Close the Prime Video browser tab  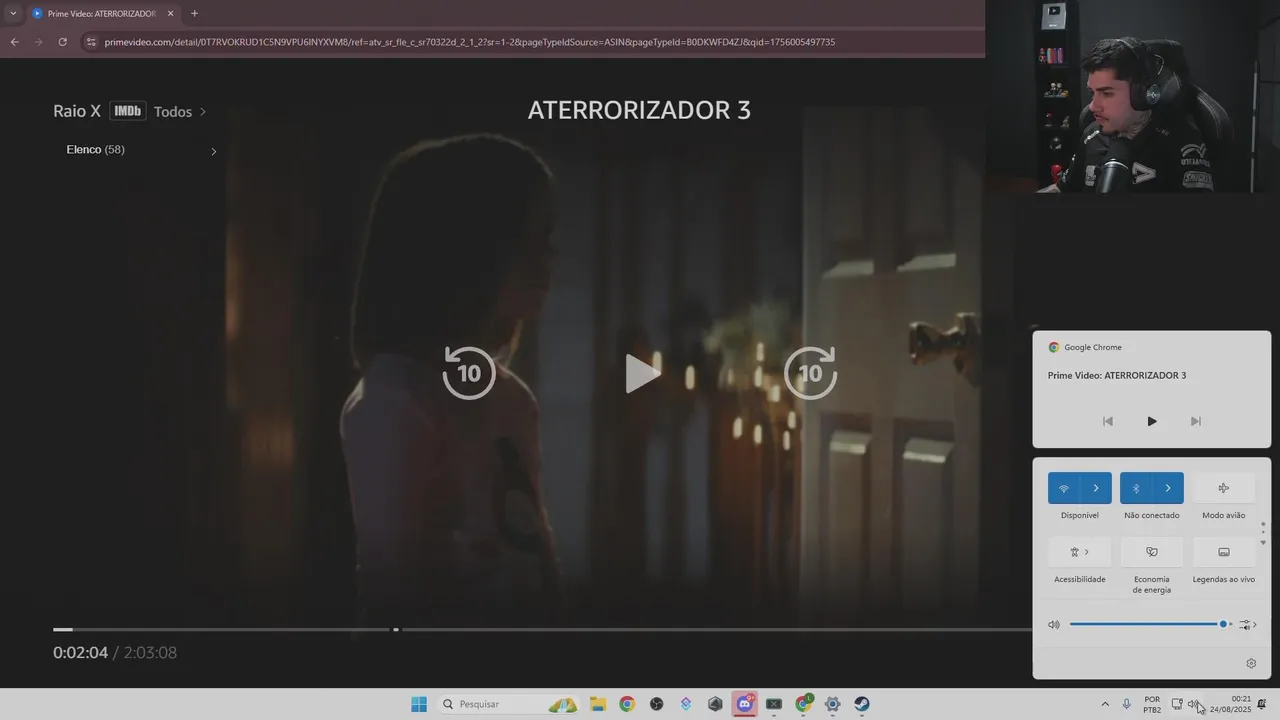tap(170, 14)
